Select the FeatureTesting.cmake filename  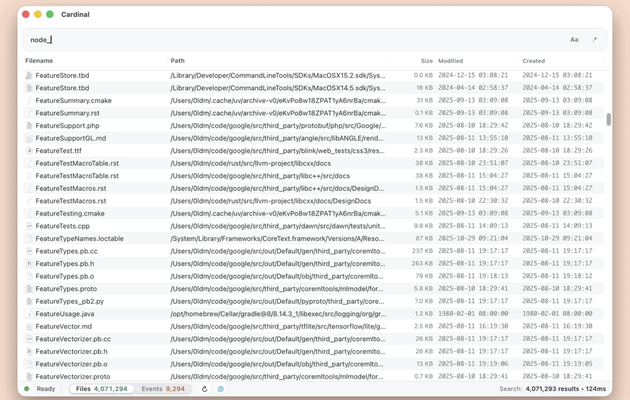[x=70, y=213]
